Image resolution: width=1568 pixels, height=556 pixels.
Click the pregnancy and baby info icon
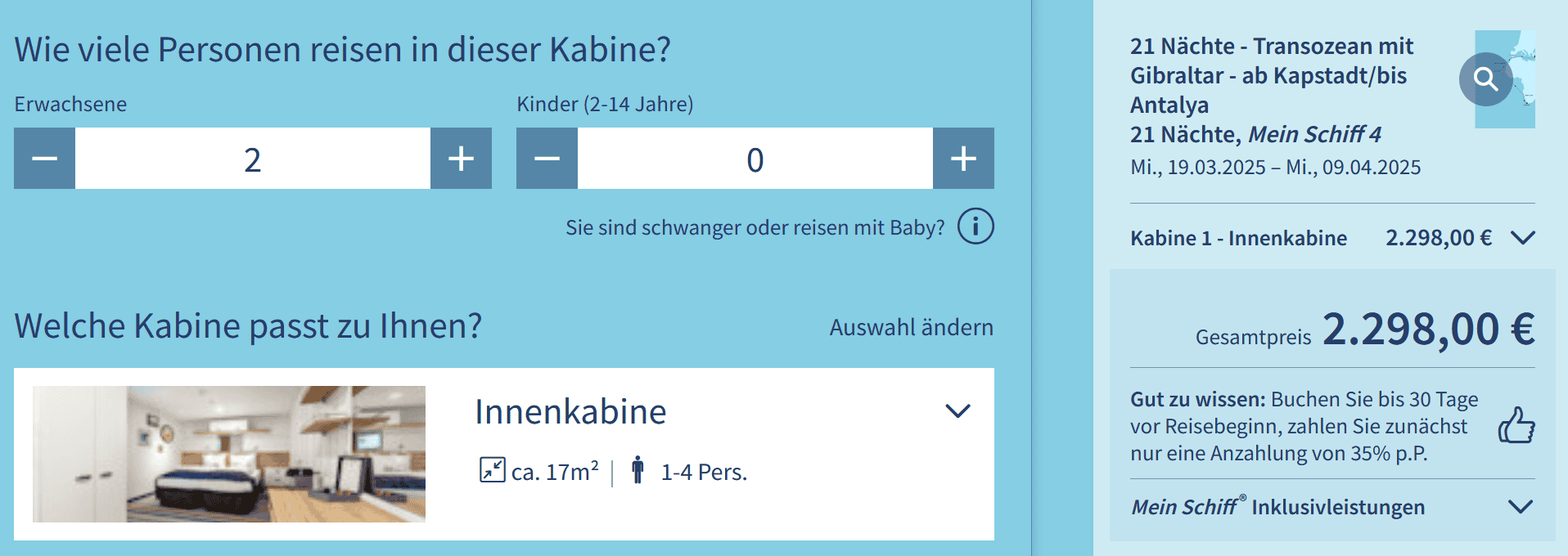point(975,226)
